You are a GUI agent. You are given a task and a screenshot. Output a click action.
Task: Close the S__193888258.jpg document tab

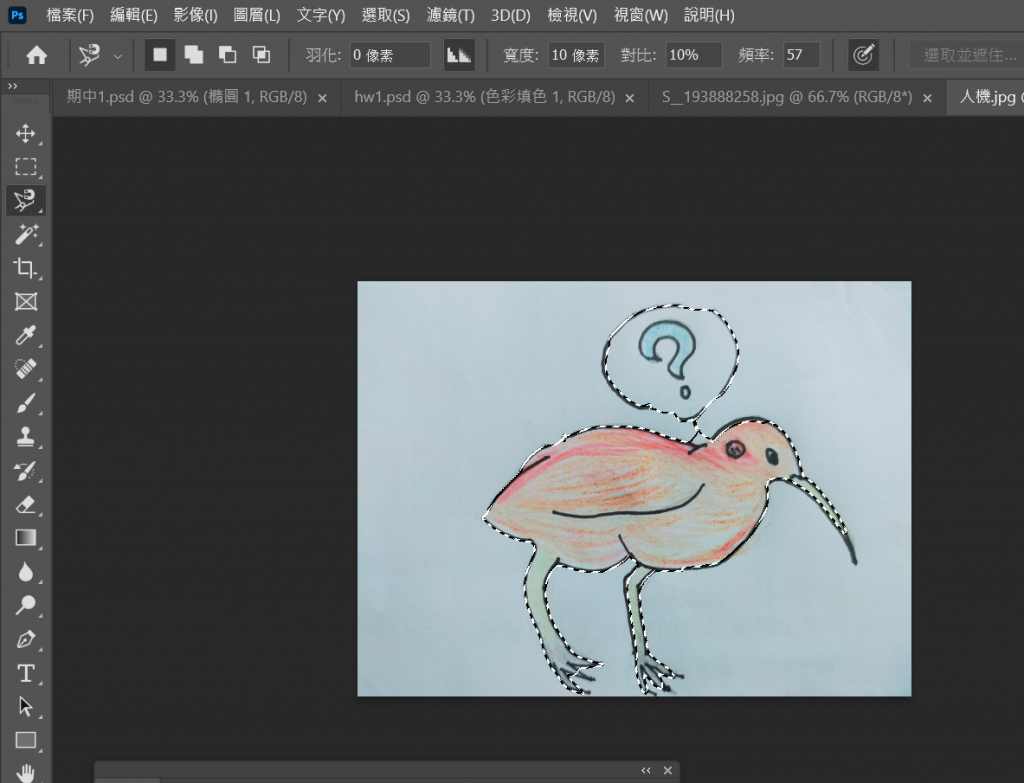[927, 98]
